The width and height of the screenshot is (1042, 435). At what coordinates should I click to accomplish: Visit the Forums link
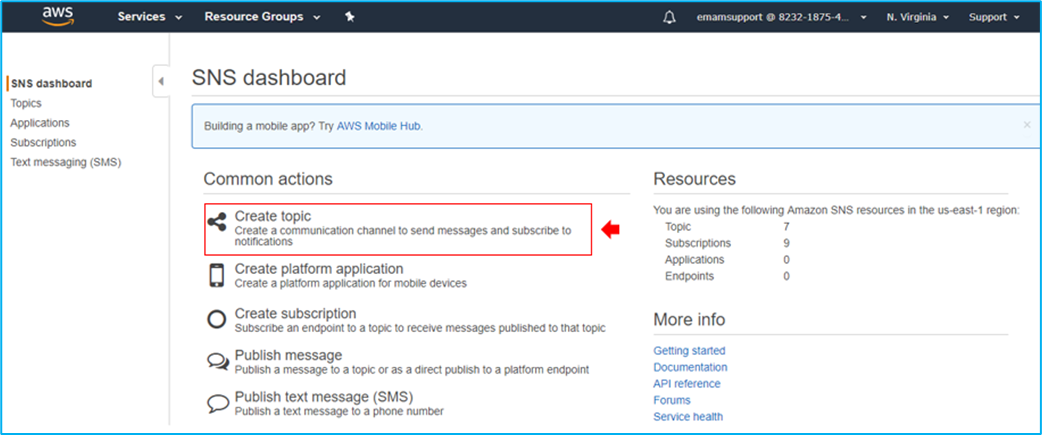(672, 400)
